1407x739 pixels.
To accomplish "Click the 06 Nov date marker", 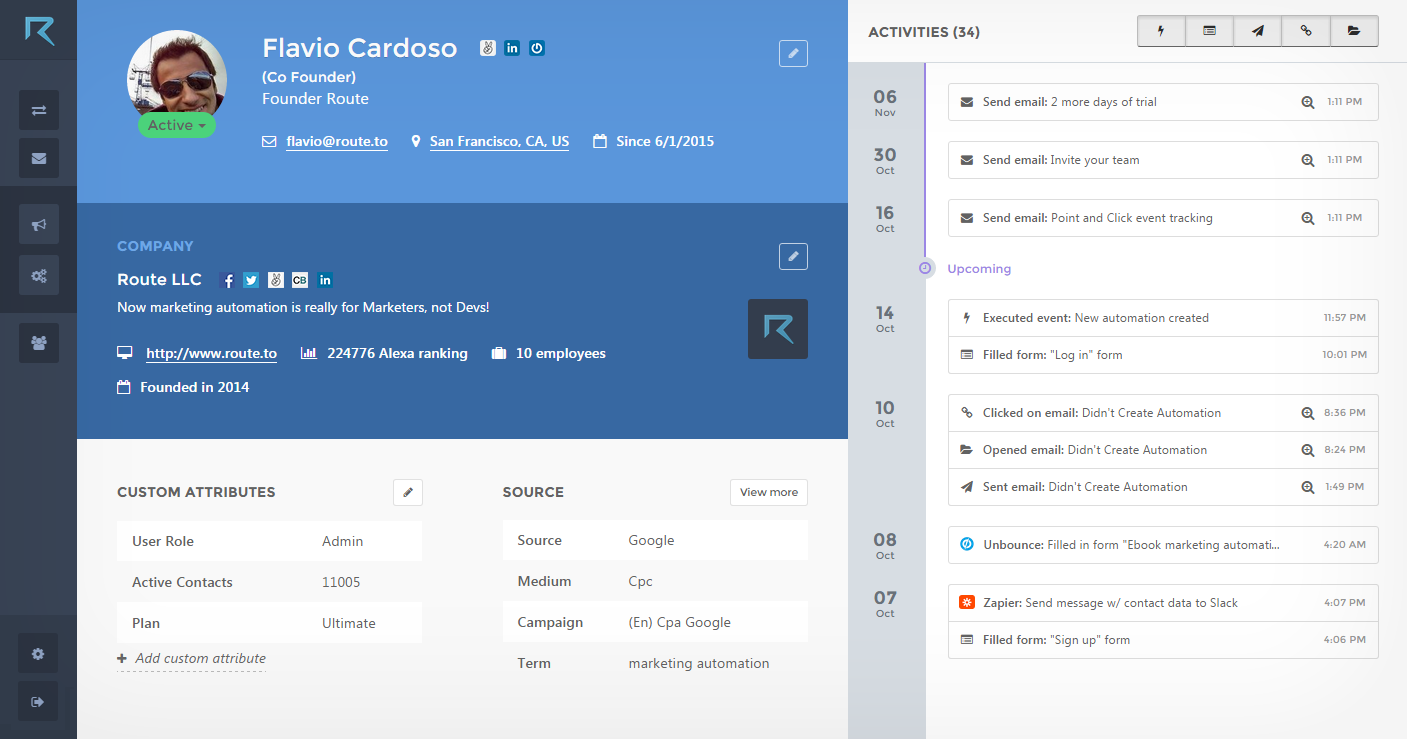I will pyautogui.click(x=885, y=103).
